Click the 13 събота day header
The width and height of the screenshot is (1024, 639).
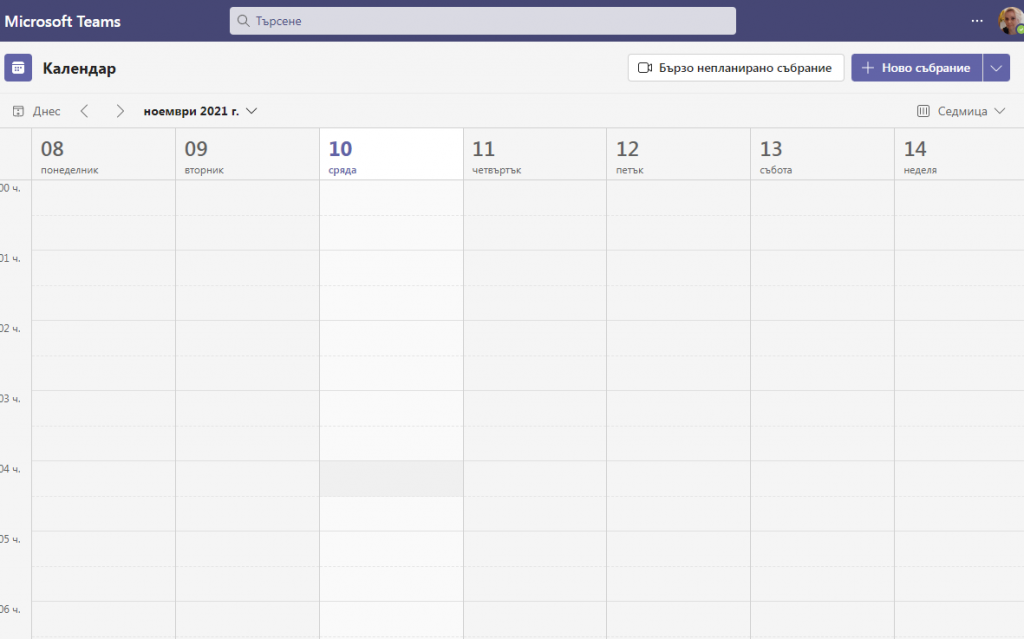pyautogui.click(x=822, y=155)
